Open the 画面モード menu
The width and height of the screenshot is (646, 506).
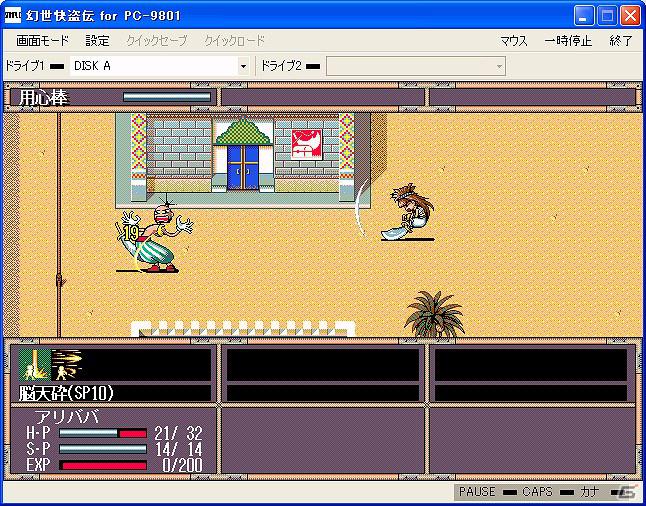[x=42, y=41]
